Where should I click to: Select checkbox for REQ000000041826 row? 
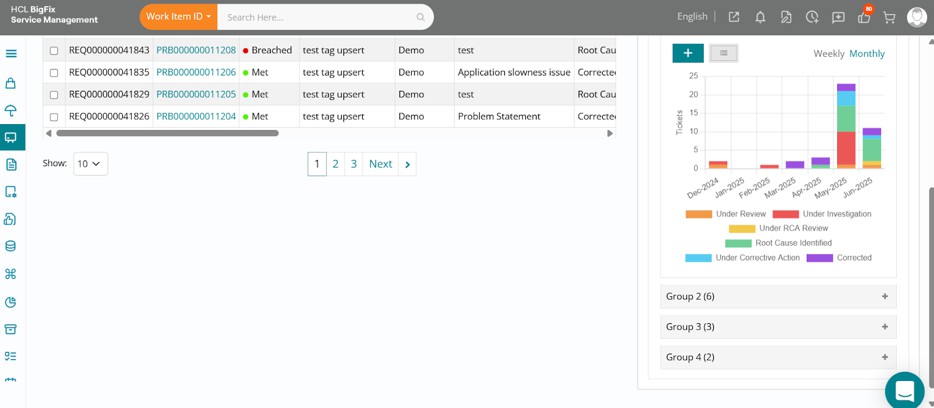coord(54,117)
